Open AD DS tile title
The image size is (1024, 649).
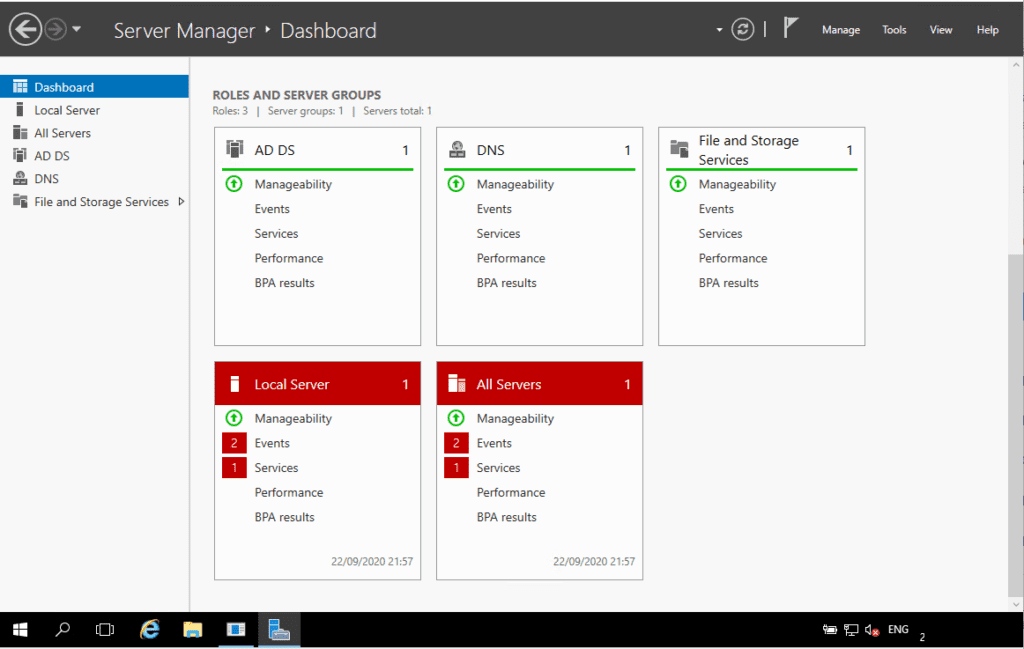[x=274, y=150]
